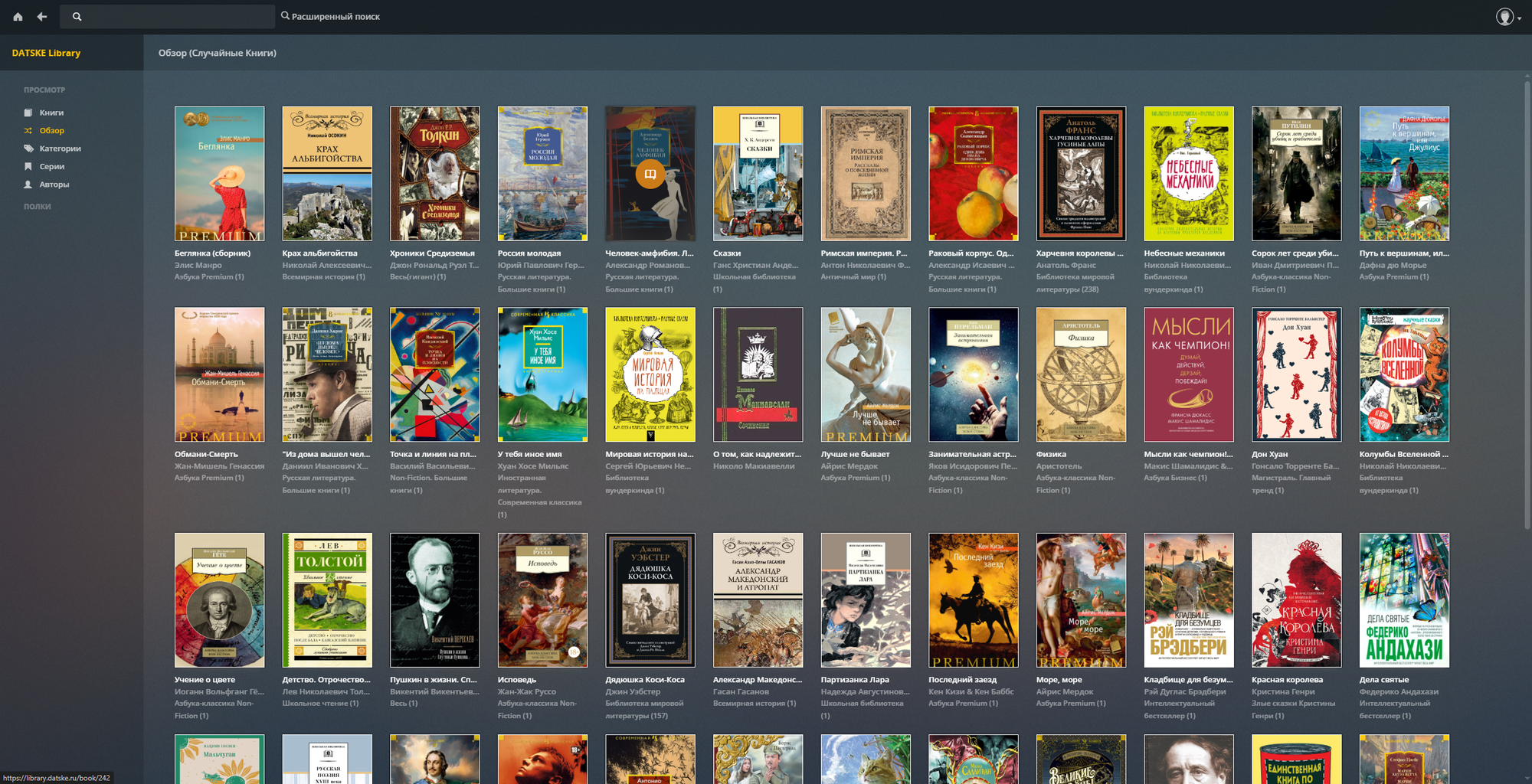Open the Последний заезд cover
This screenshot has height=784, width=1532.
pos(974,600)
